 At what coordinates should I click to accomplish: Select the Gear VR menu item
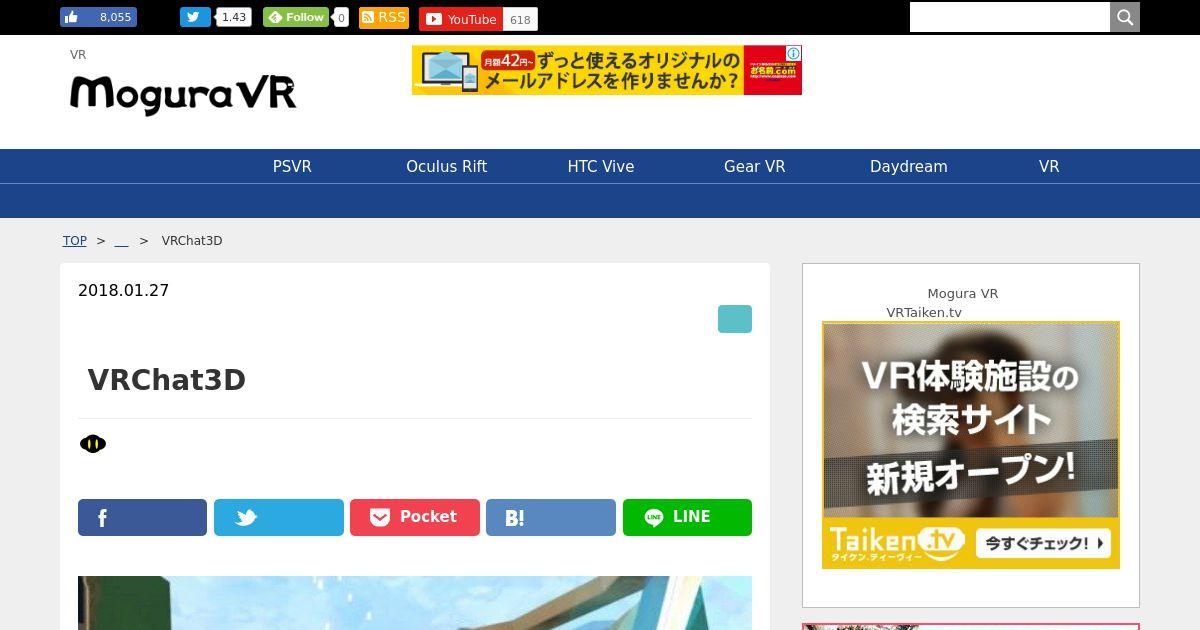755,166
